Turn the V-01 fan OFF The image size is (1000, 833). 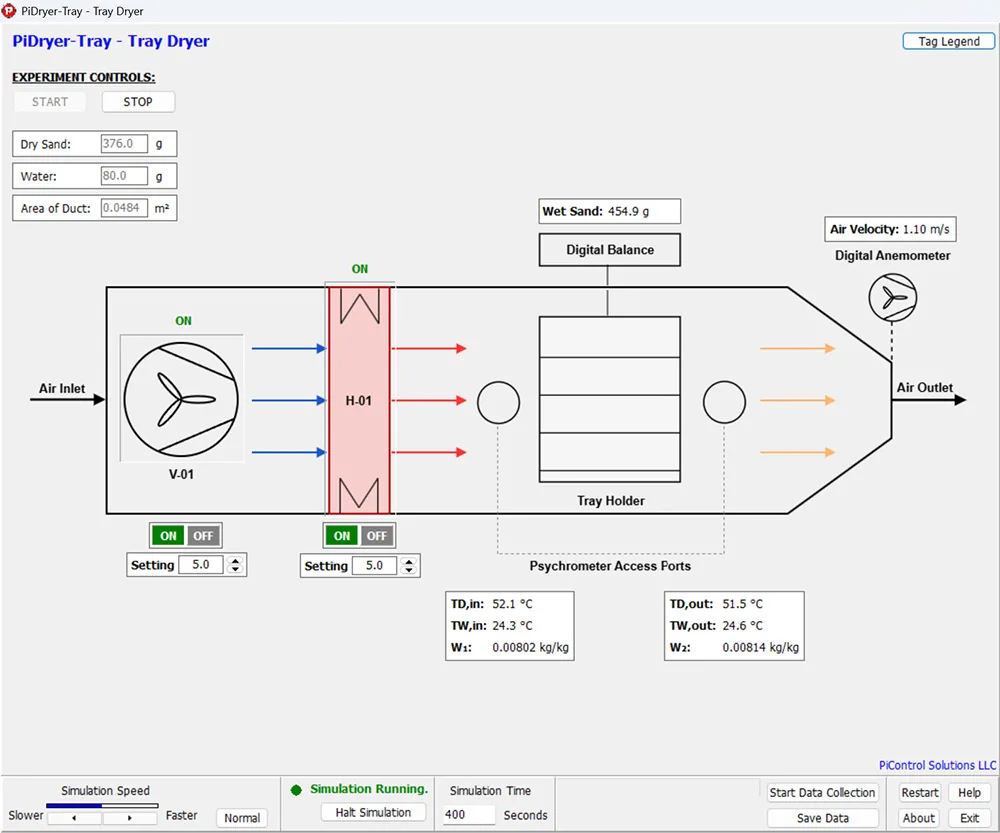(203, 536)
